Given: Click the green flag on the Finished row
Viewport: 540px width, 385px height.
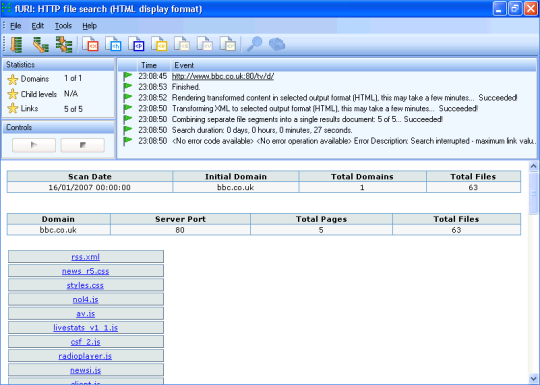Looking at the screenshot, I should click(128, 86).
